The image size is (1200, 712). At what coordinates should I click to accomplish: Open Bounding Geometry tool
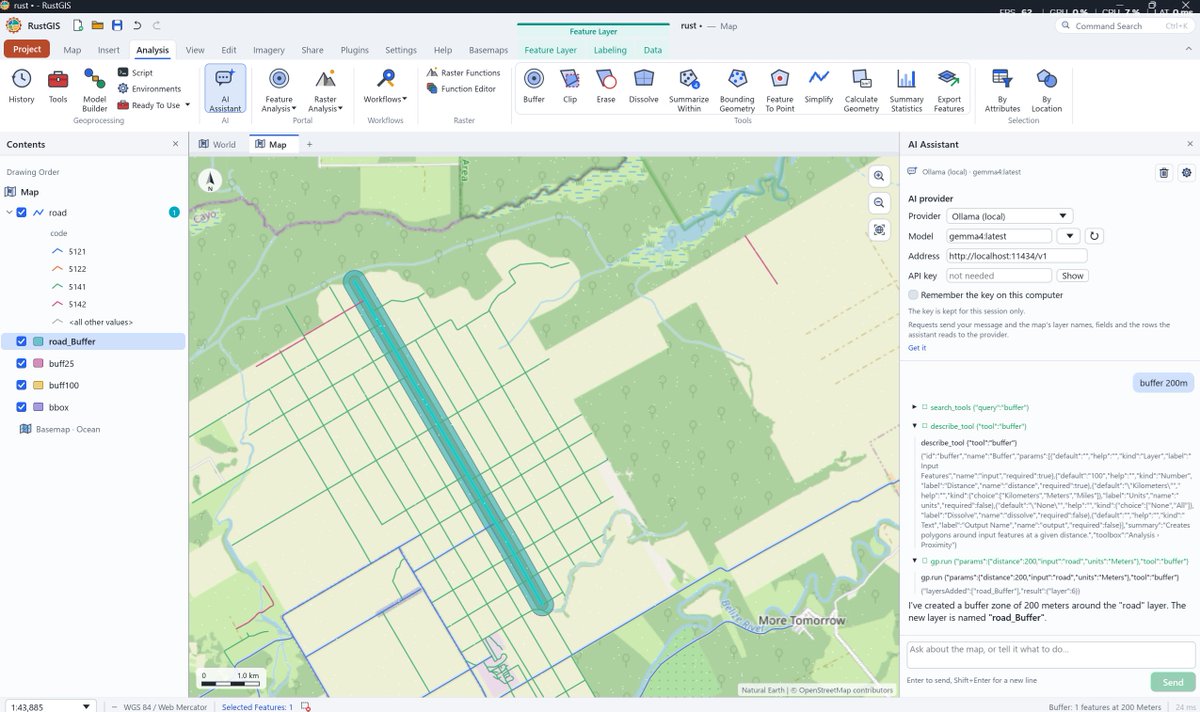[x=737, y=90]
